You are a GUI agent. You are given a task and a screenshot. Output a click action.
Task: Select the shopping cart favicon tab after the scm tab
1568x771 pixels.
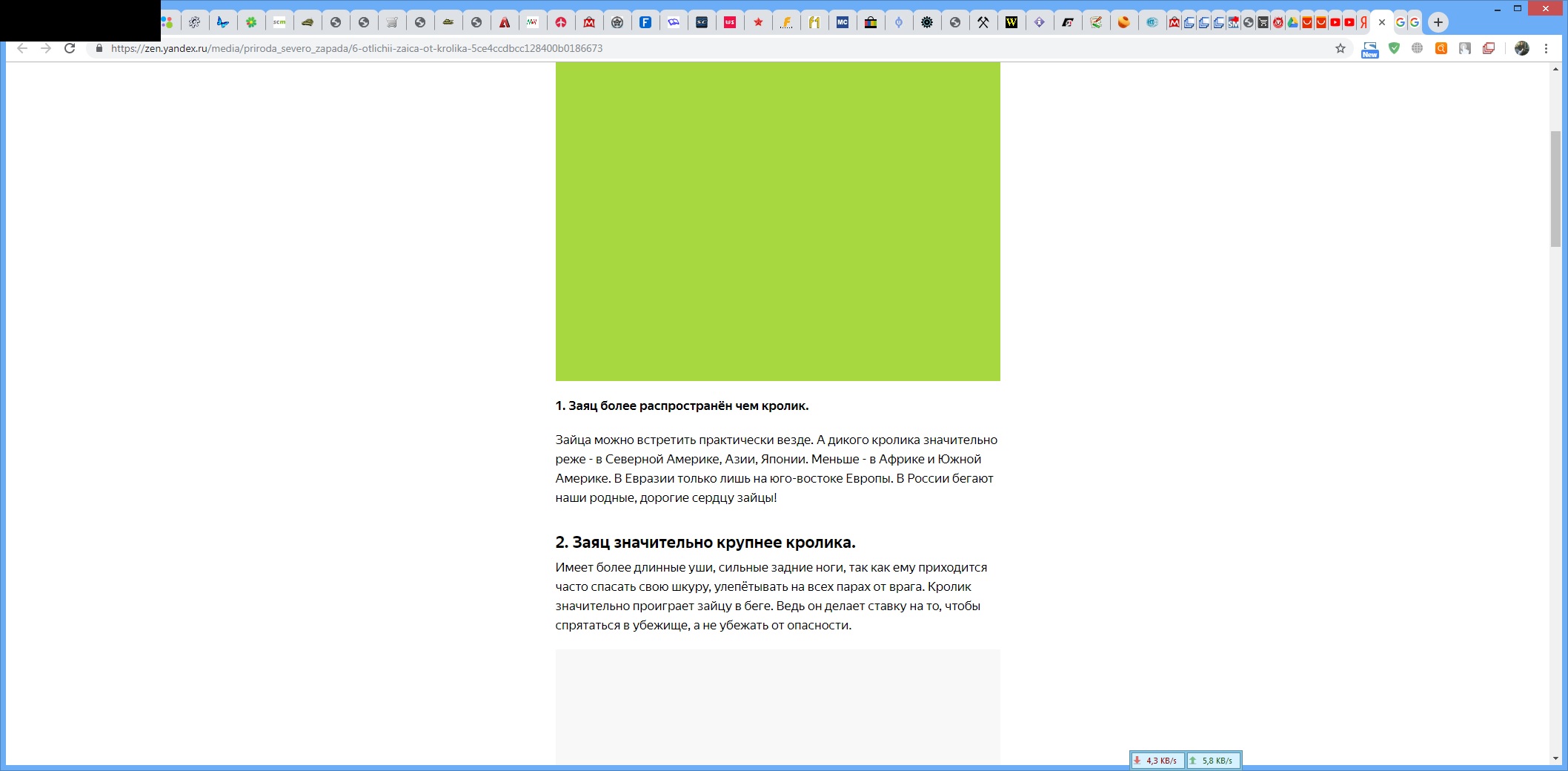(x=392, y=22)
